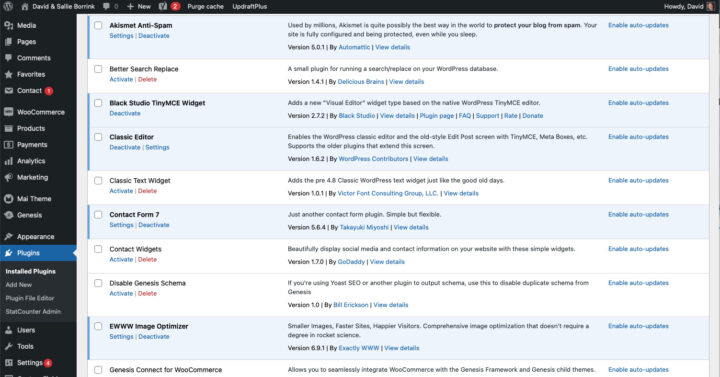720x377 pixels.
Task: Open Settings link under Classic Editor
Action: pyautogui.click(x=158, y=147)
